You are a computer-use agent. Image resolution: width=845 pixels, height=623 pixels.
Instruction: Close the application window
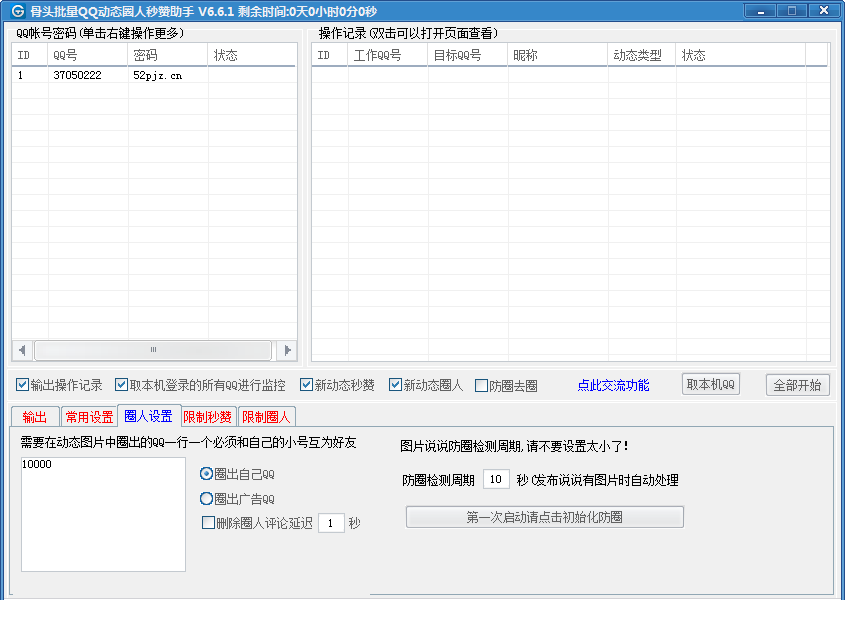(823, 10)
